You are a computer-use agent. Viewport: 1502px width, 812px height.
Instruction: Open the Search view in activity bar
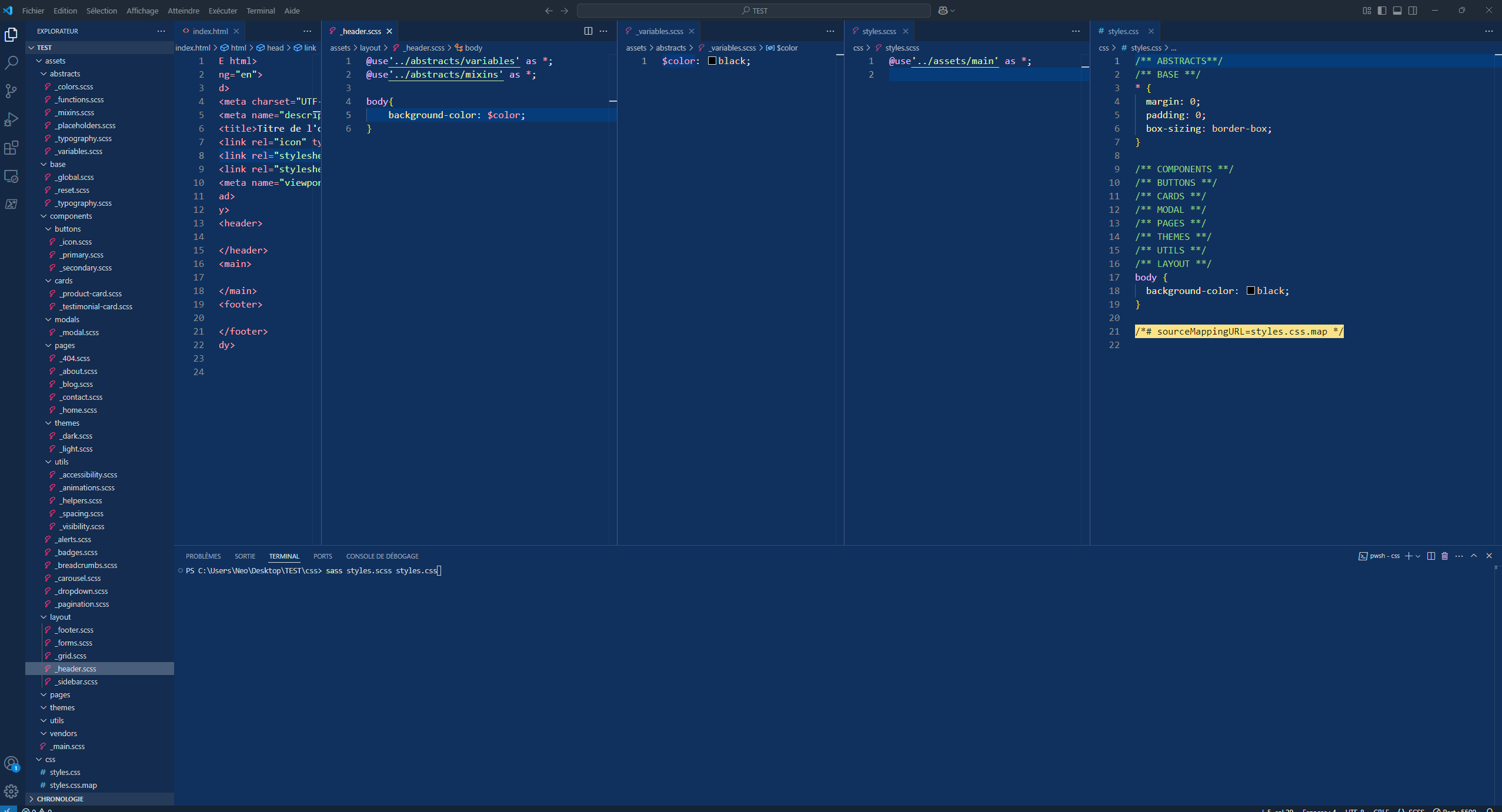point(11,63)
